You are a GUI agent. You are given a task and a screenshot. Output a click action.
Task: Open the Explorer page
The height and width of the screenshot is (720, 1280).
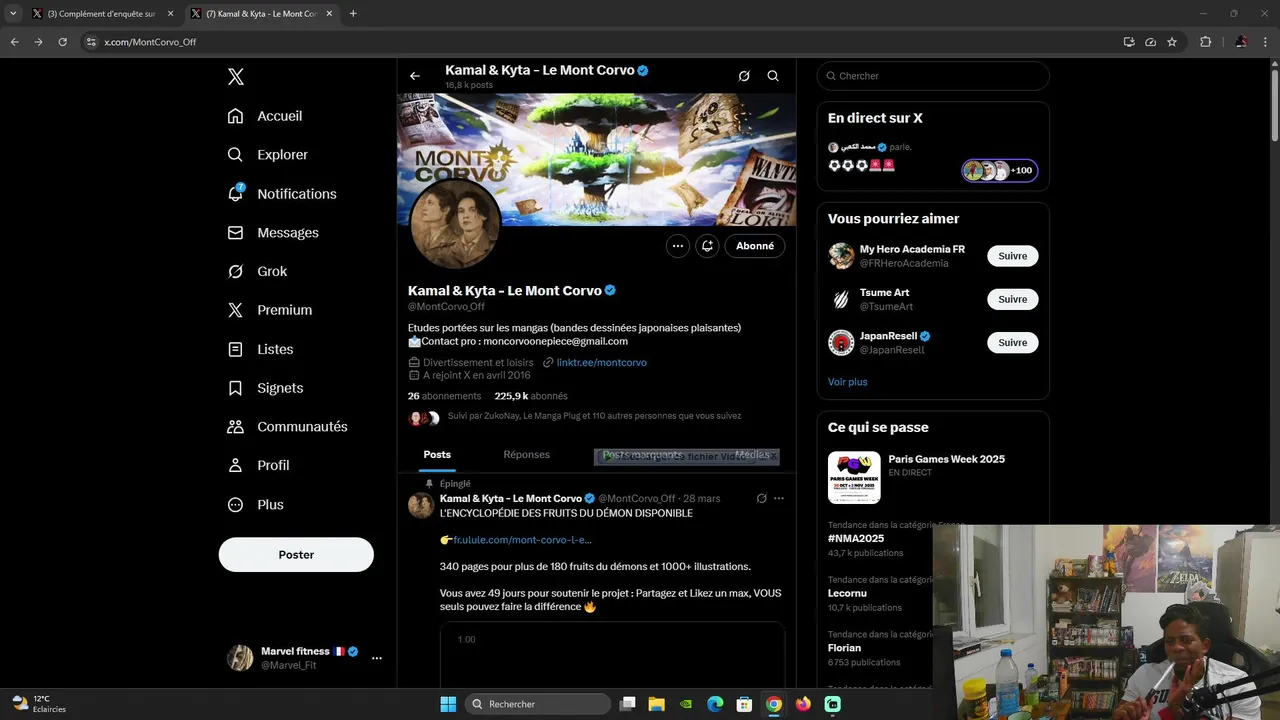point(267,155)
